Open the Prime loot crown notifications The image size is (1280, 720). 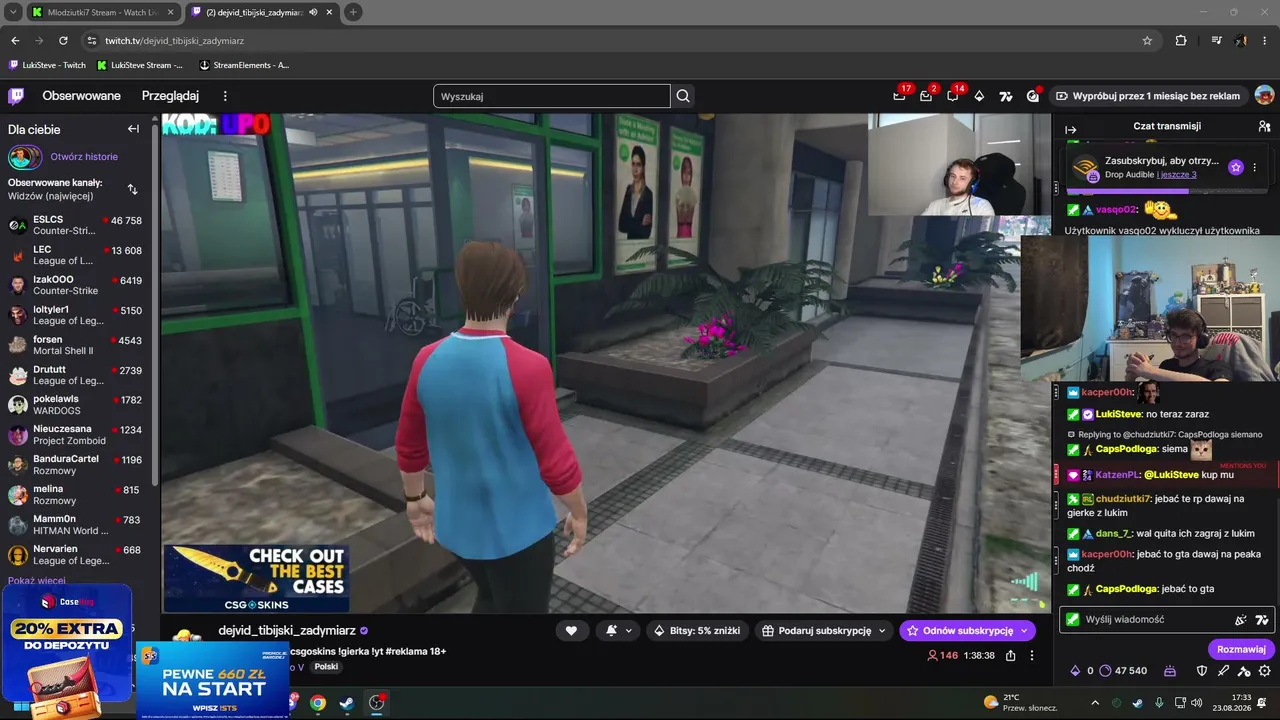coord(900,96)
